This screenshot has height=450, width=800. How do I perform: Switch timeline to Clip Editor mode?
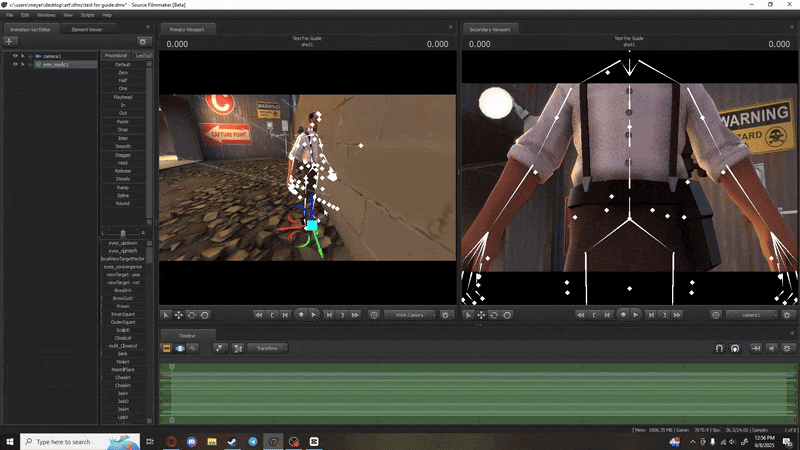pyautogui.click(x=166, y=348)
